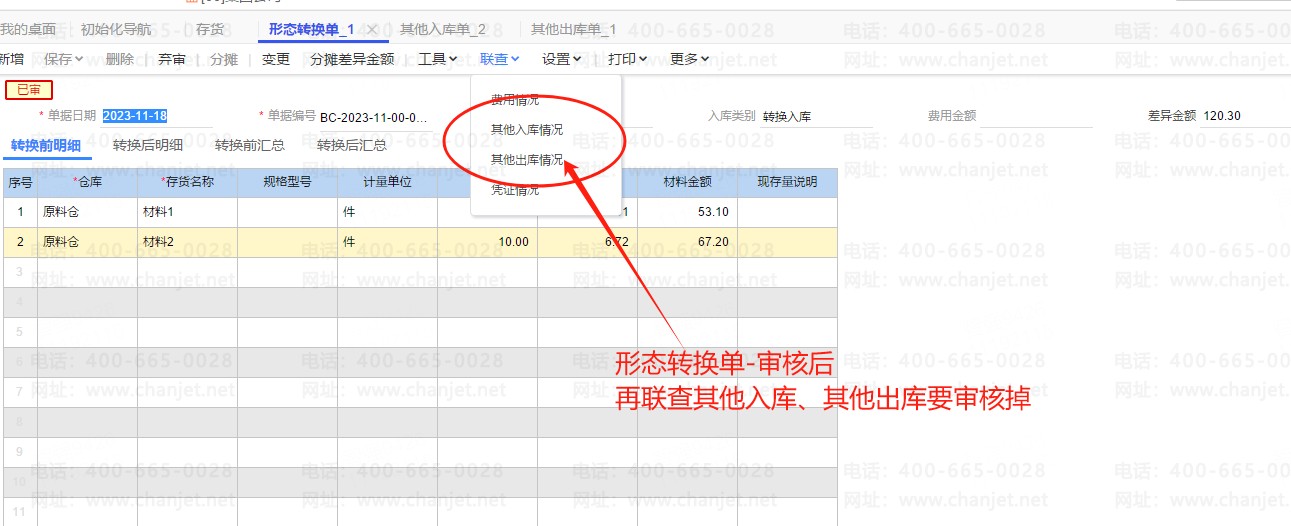Click the 弃审 button
This screenshot has width=1291, height=526.
(x=172, y=59)
